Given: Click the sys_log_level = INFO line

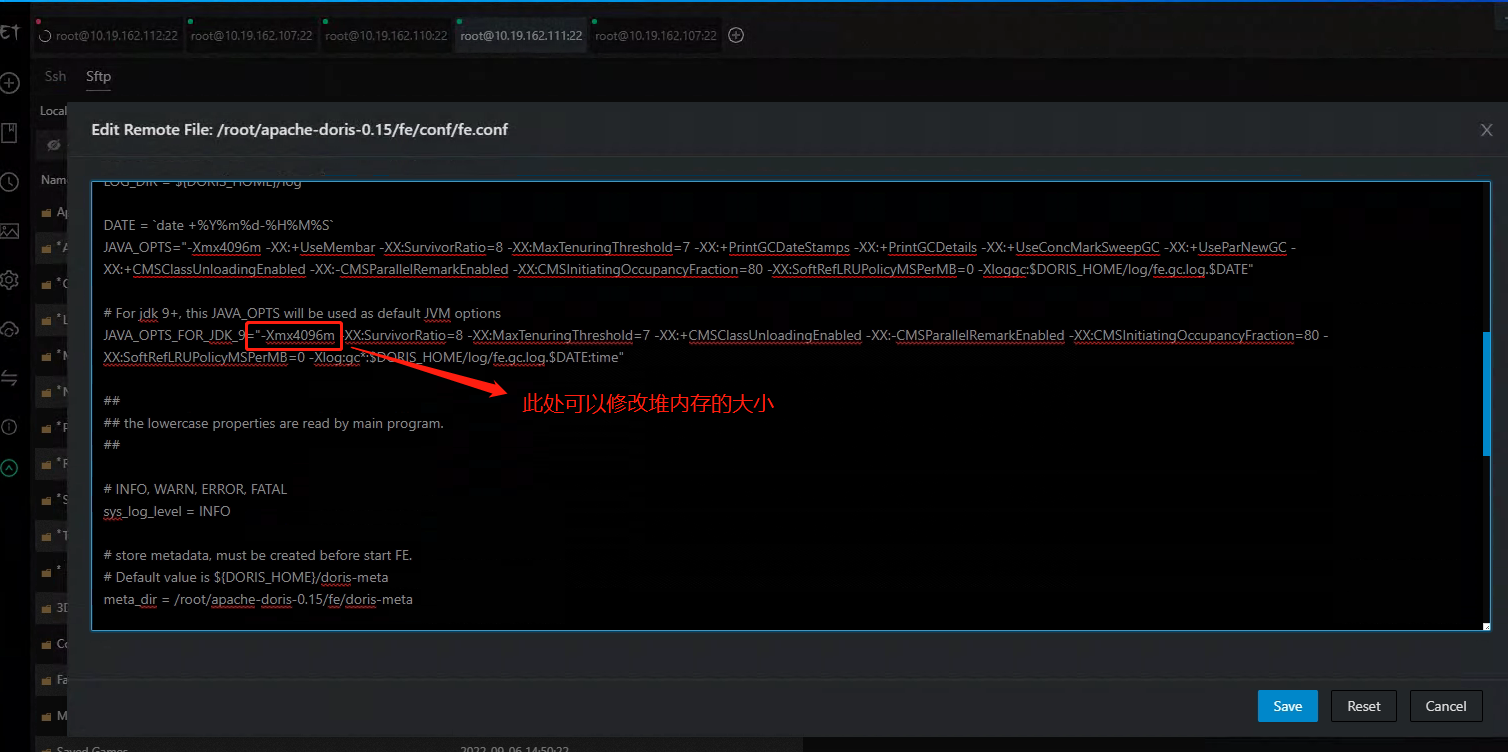Looking at the screenshot, I should [x=167, y=511].
